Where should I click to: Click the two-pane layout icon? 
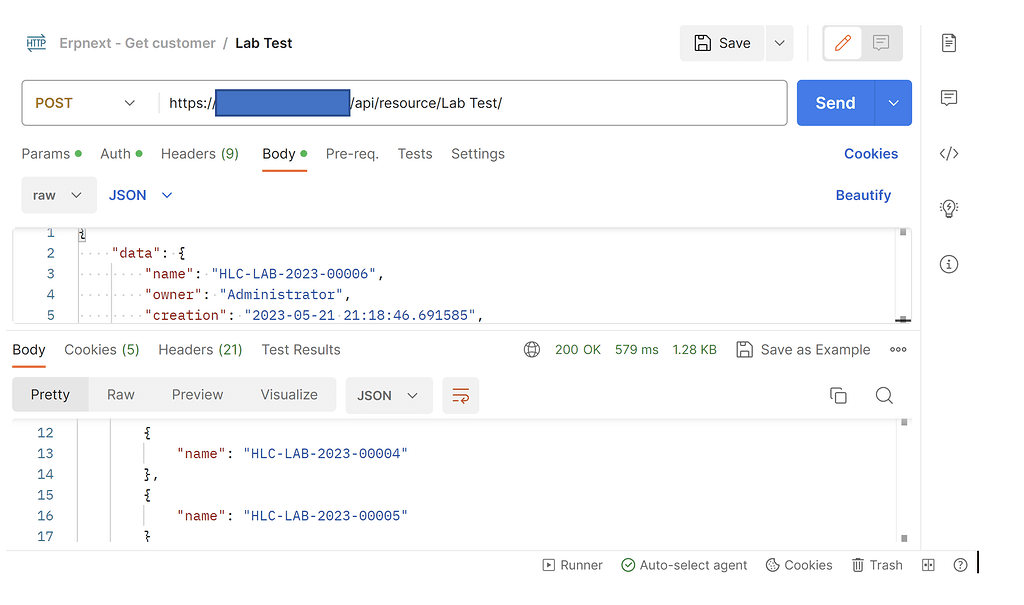(x=928, y=566)
